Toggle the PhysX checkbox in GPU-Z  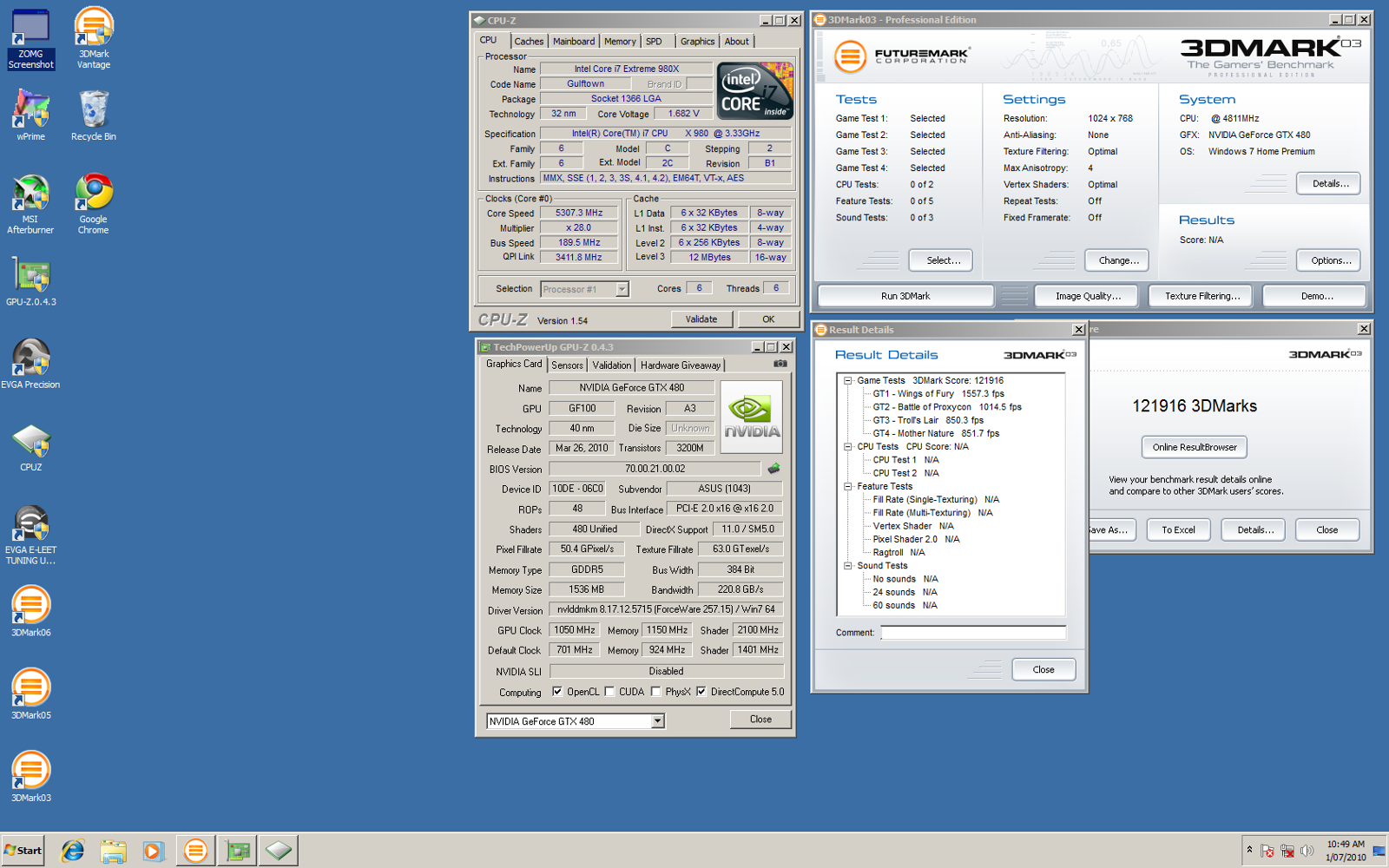tap(655, 692)
